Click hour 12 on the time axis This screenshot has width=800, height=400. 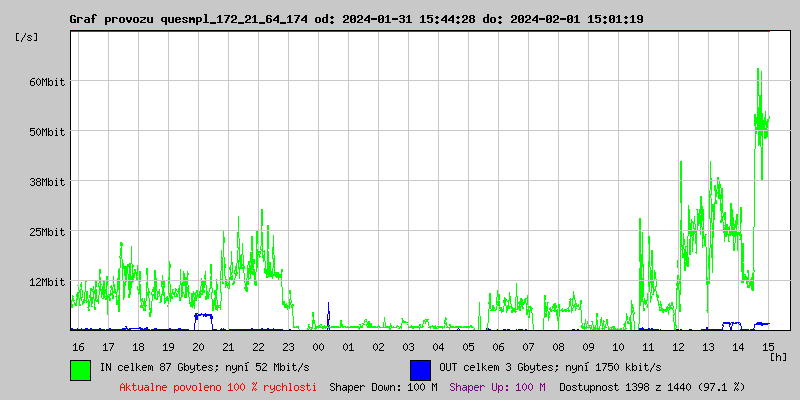[x=678, y=347]
